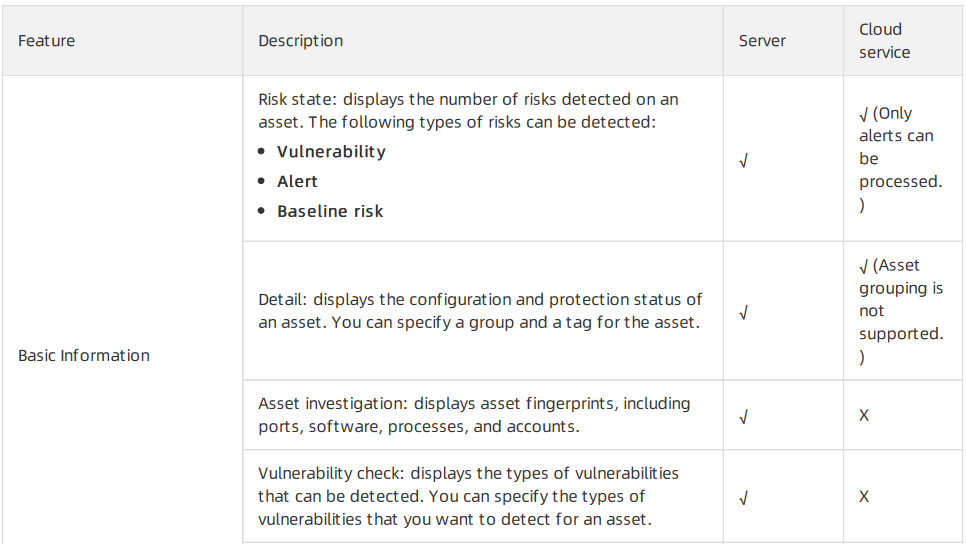Click the Server column header
This screenshot has height=544, width=967.
pyautogui.click(x=762, y=41)
